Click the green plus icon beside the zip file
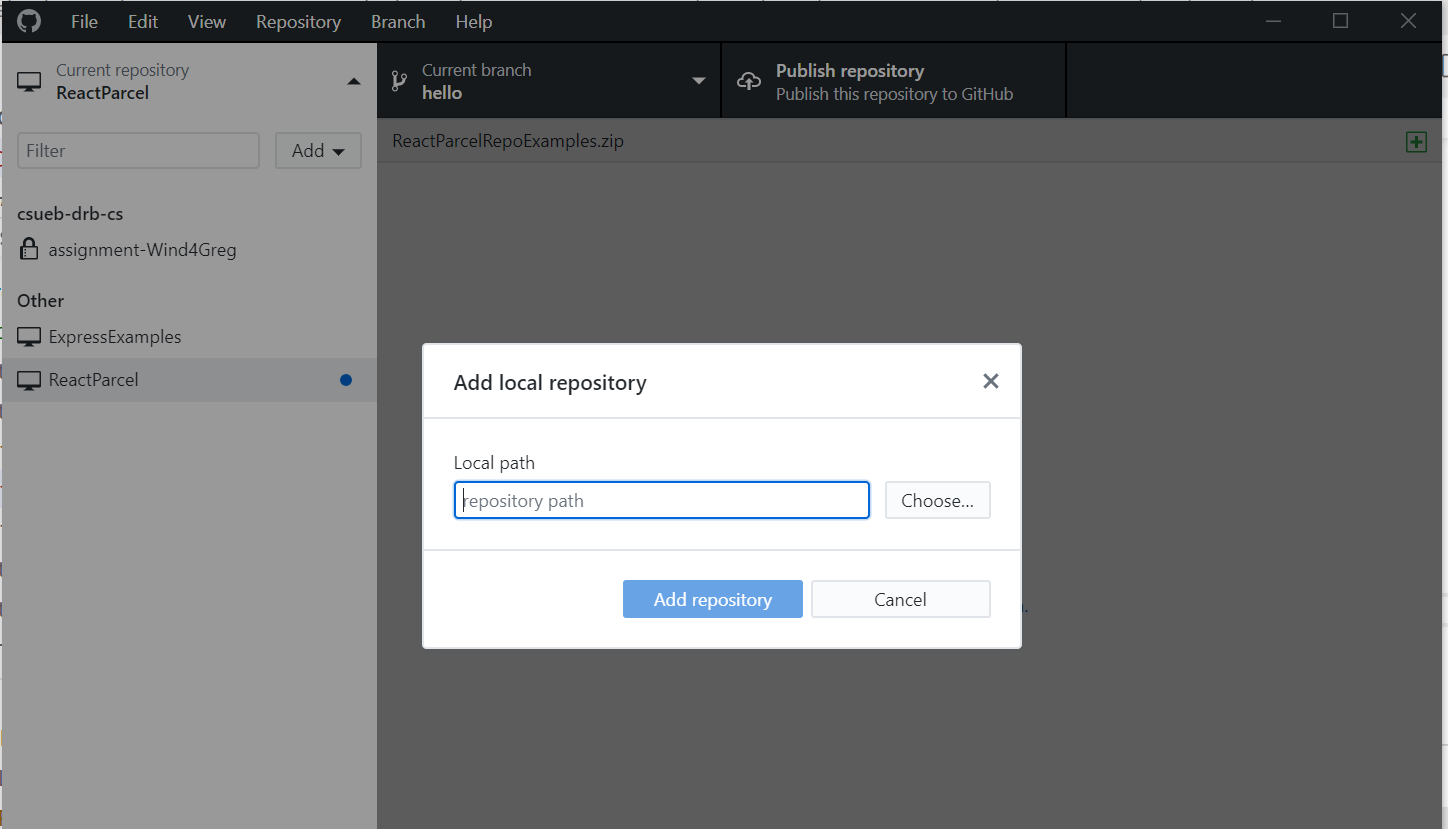This screenshot has height=829, width=1448. [x=1416, y=141]
